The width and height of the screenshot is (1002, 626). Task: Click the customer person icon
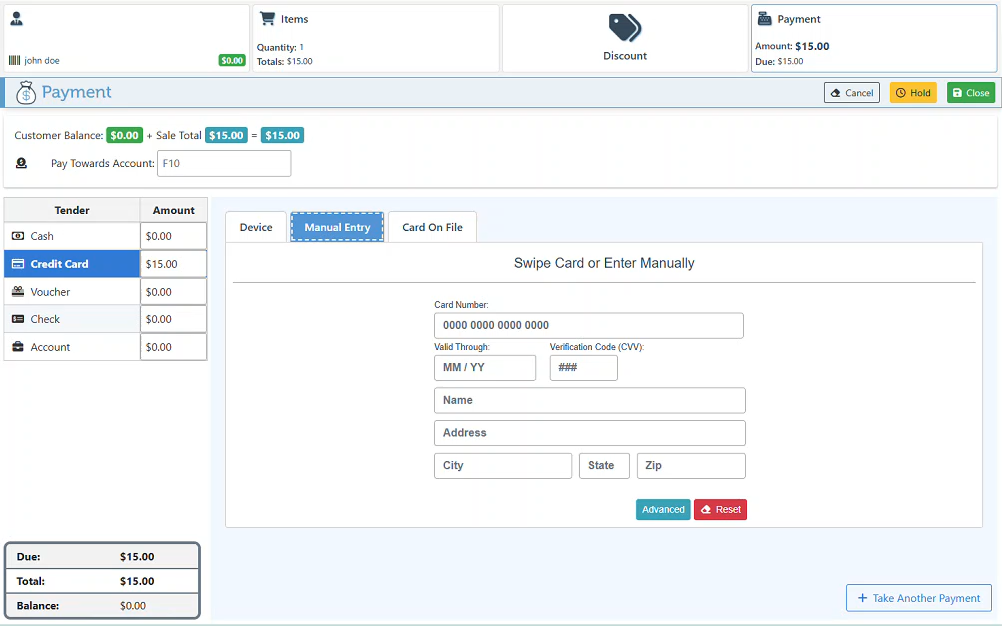click(x=17, y=19)
